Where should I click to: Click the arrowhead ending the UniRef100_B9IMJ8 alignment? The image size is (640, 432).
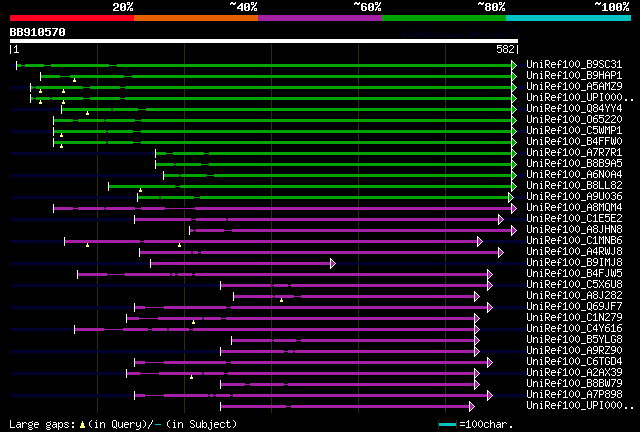tap(333, 263)
